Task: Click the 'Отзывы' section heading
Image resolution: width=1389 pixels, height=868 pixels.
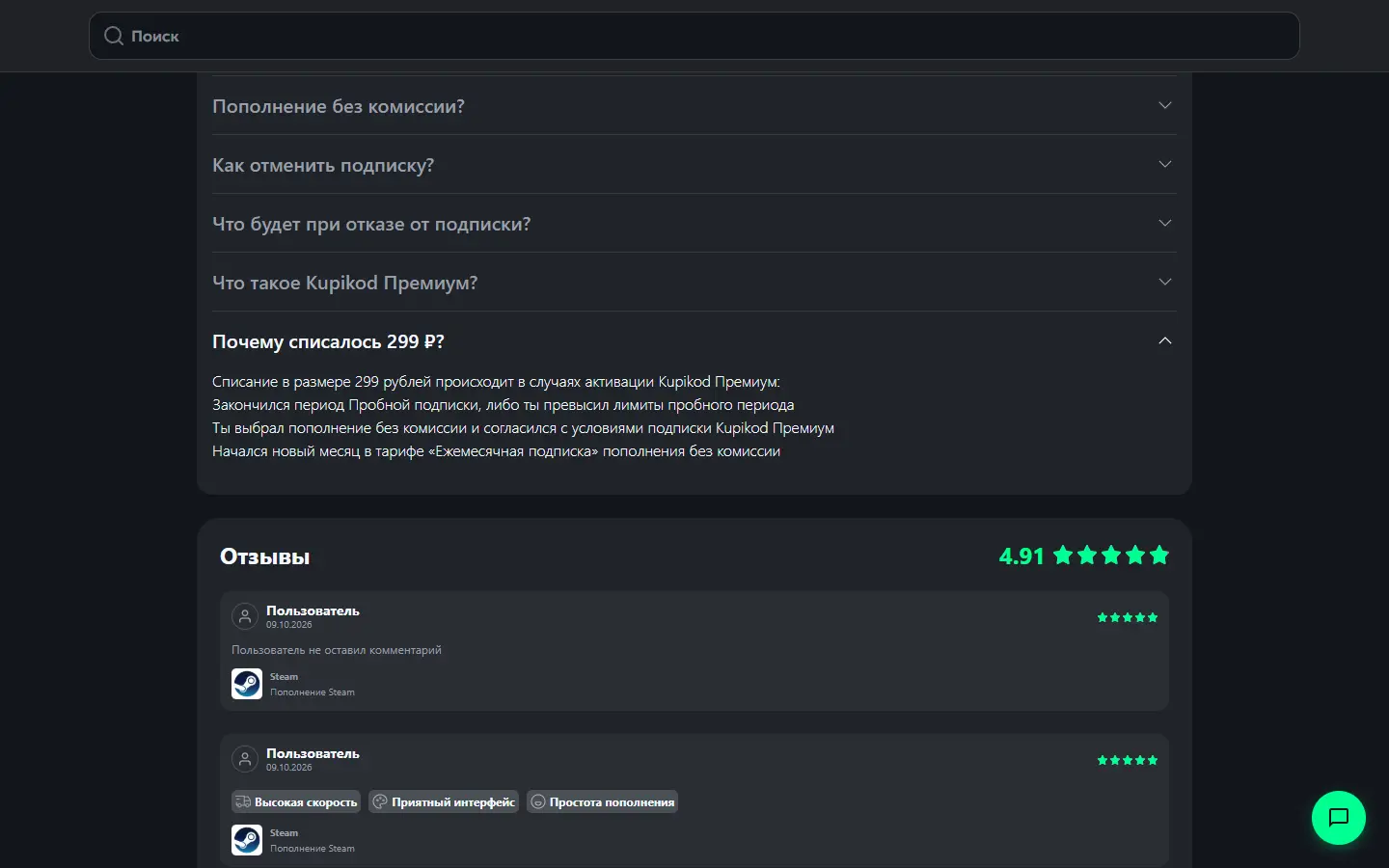Action: click(x=265, y=556)
